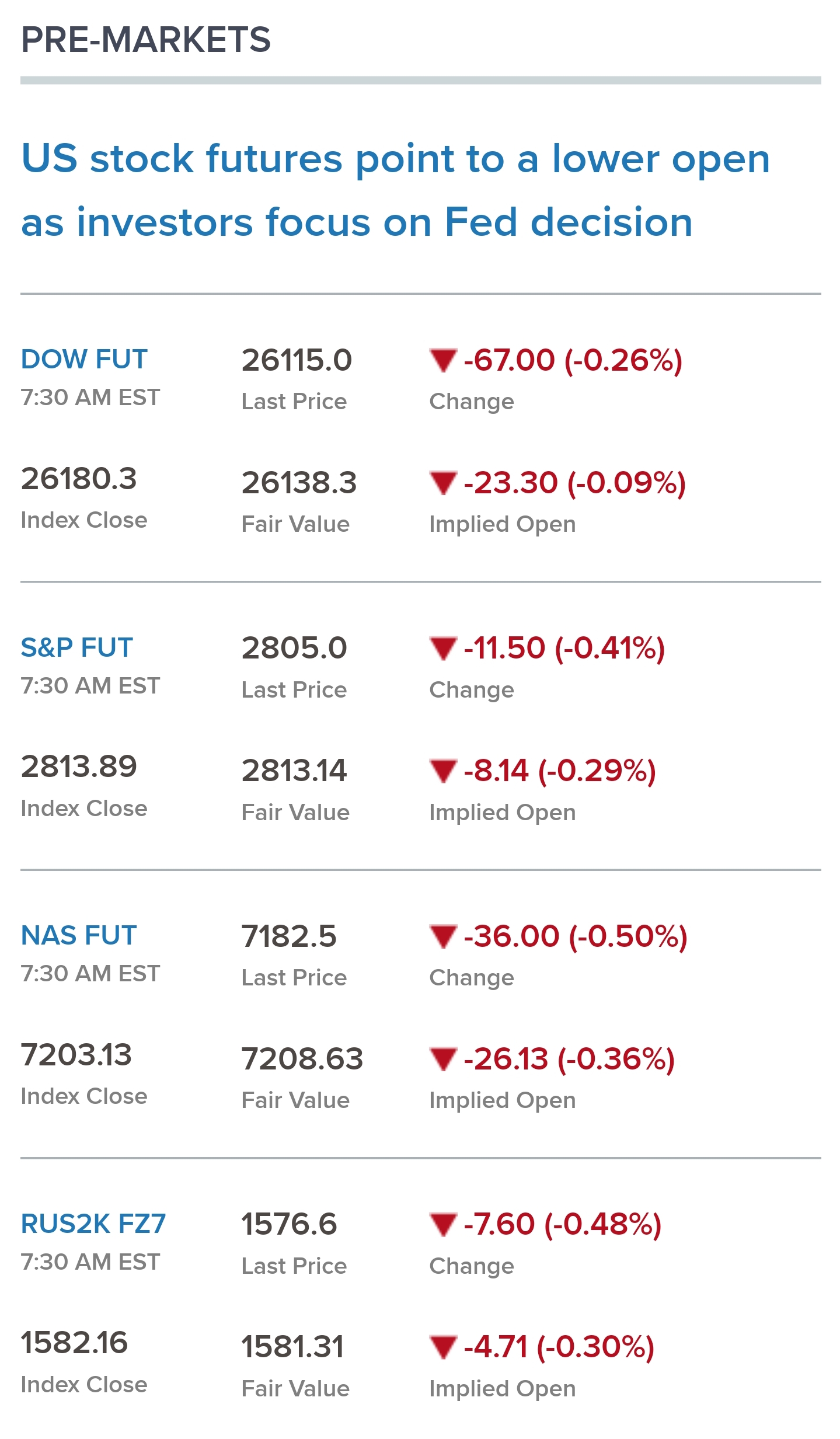Click the red arrow next to -7.60 change

[443, 1225]
